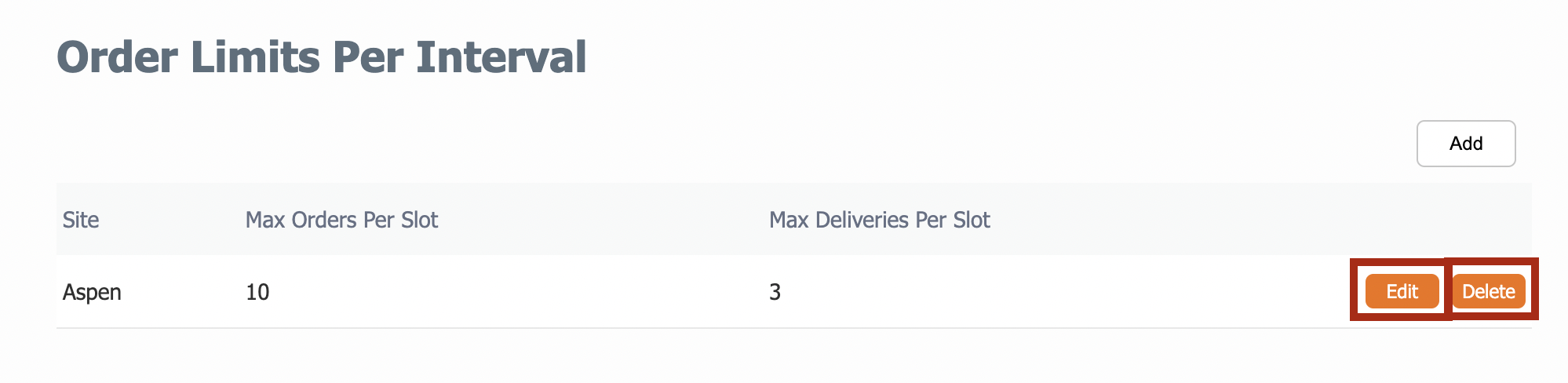Delete the Aspen order limit
Screen dimensions: 1568x383
tap(1489, 291)
